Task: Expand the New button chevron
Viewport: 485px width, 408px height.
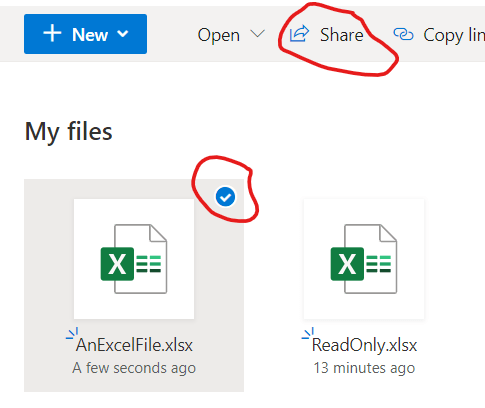Action: pos(123,34)
